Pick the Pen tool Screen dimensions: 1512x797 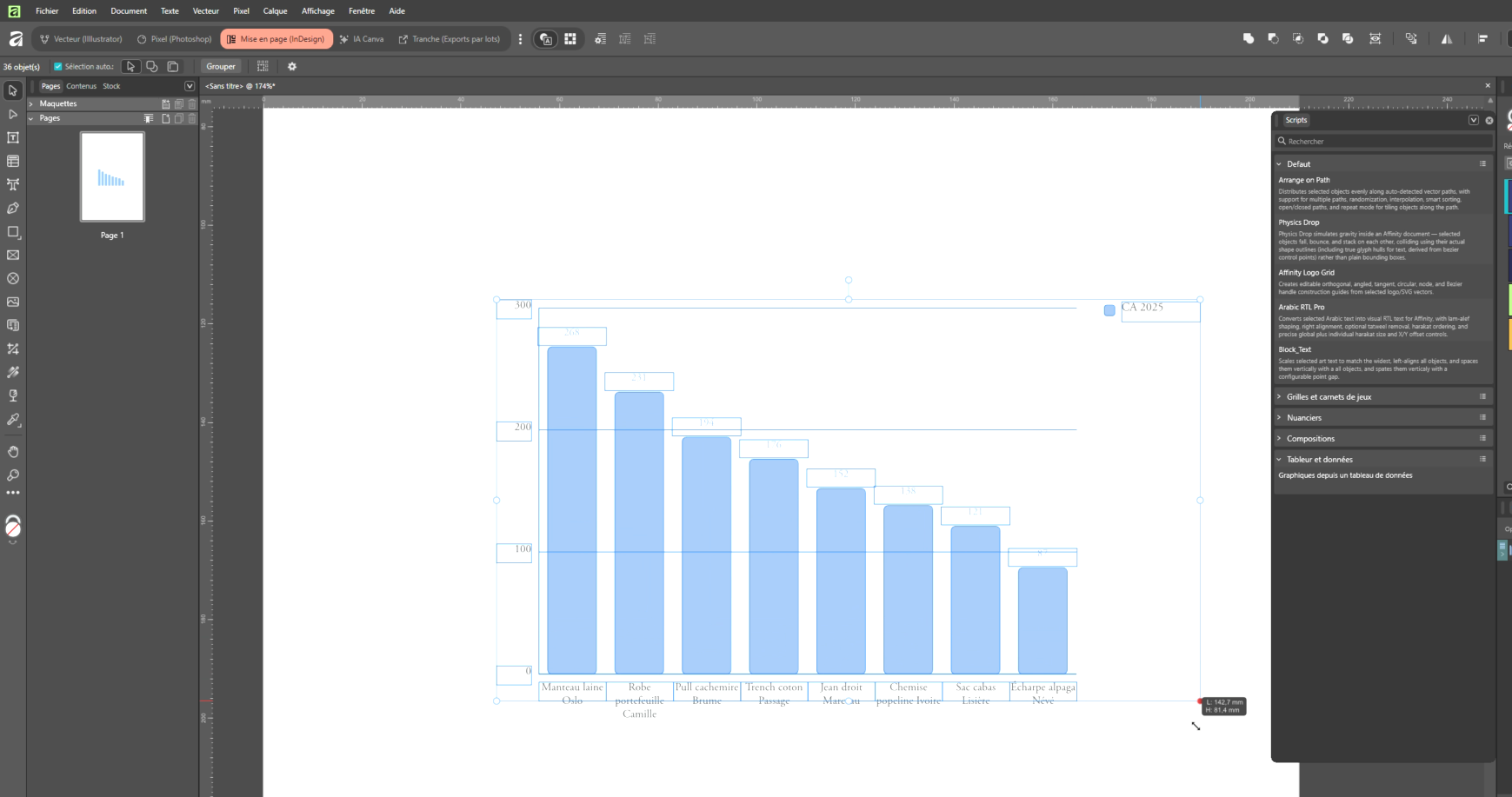click(x=13, y=208)
